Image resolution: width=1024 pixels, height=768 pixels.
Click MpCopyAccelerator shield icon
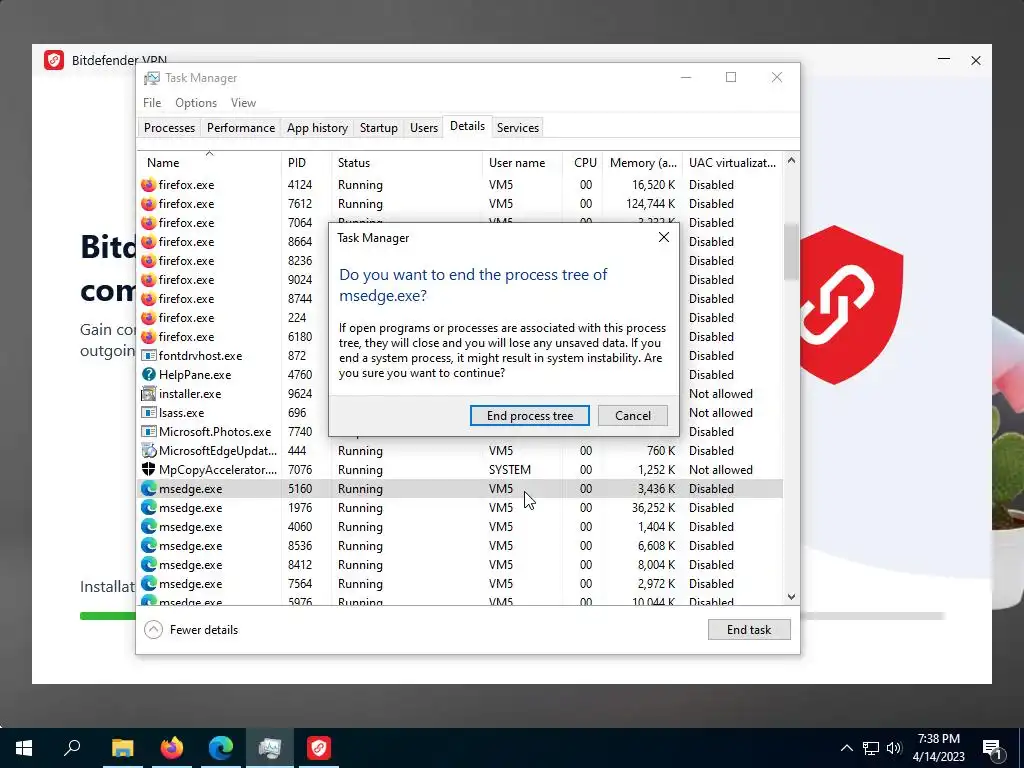coord(149,470)
